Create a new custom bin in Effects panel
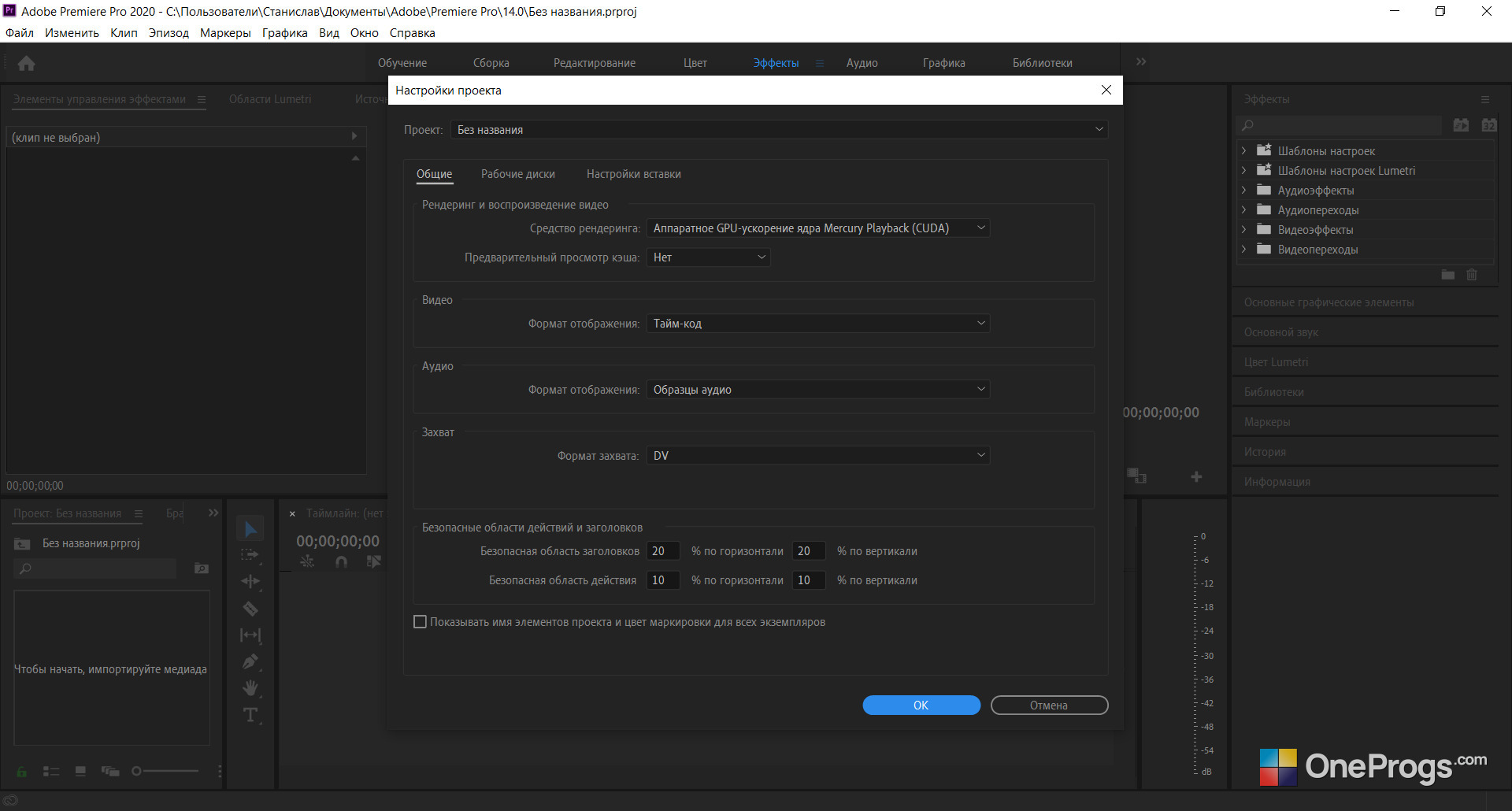 (1447, 275)
